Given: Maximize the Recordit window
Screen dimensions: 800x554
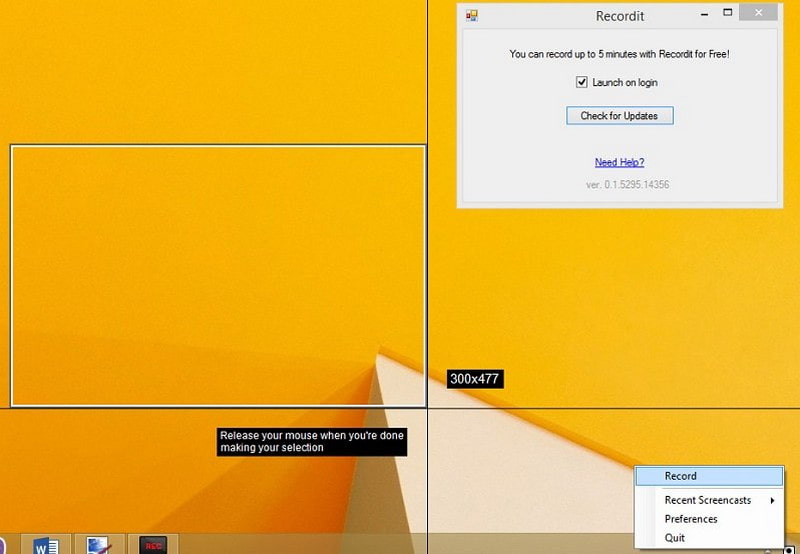Looking at the screenshot, I should (728, 13).
